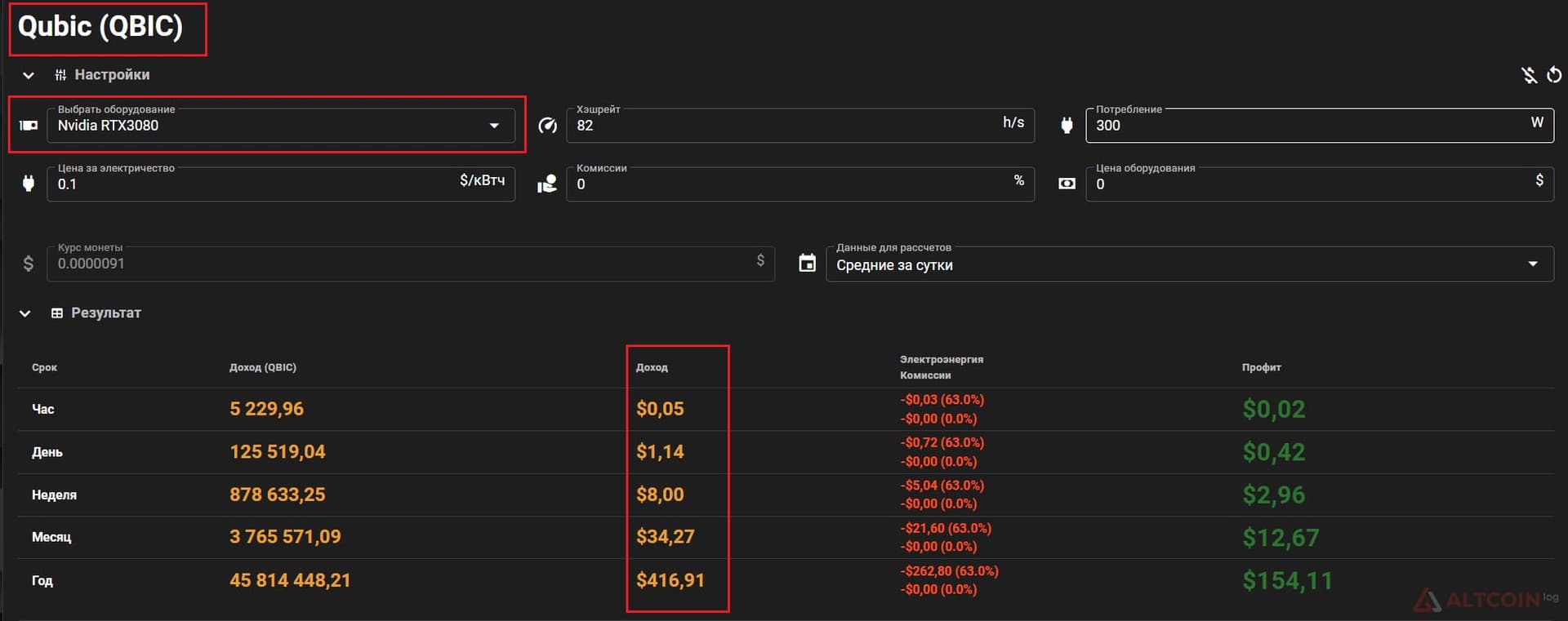Click the yearly income value $416,91
The image size is (1568, 621).
click(670, 580)
